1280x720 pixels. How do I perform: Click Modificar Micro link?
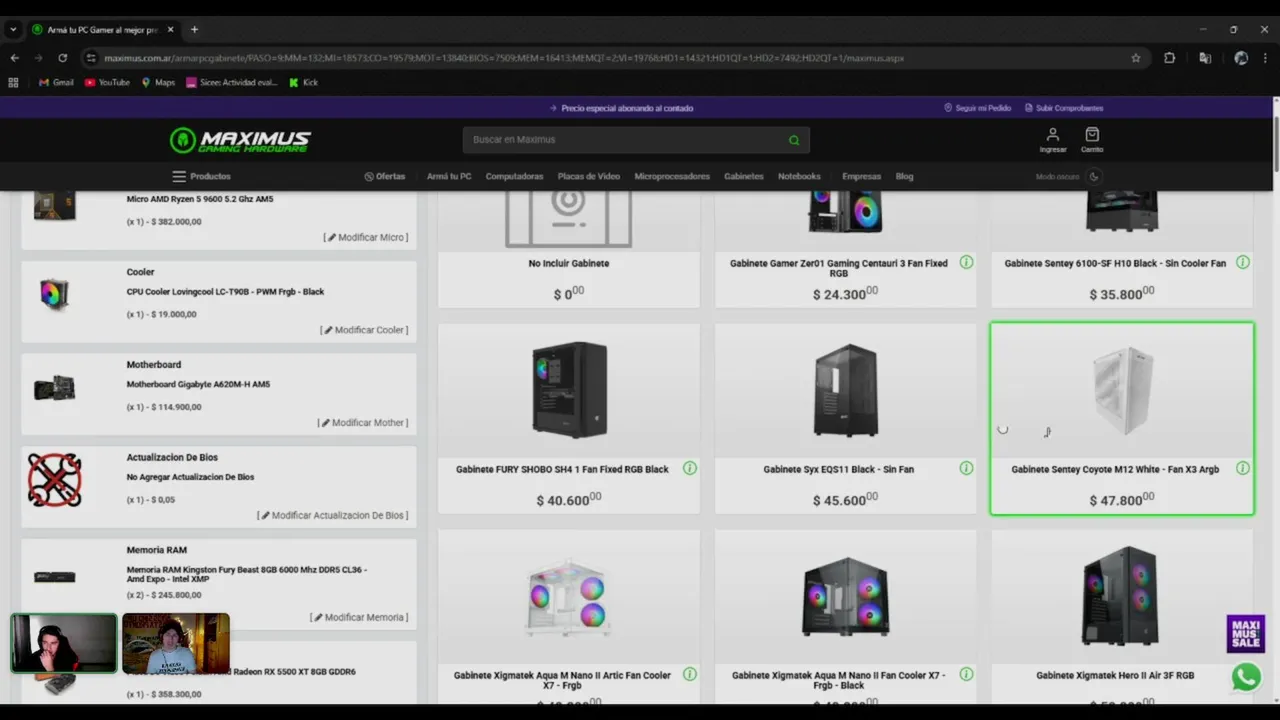[366, 238]
